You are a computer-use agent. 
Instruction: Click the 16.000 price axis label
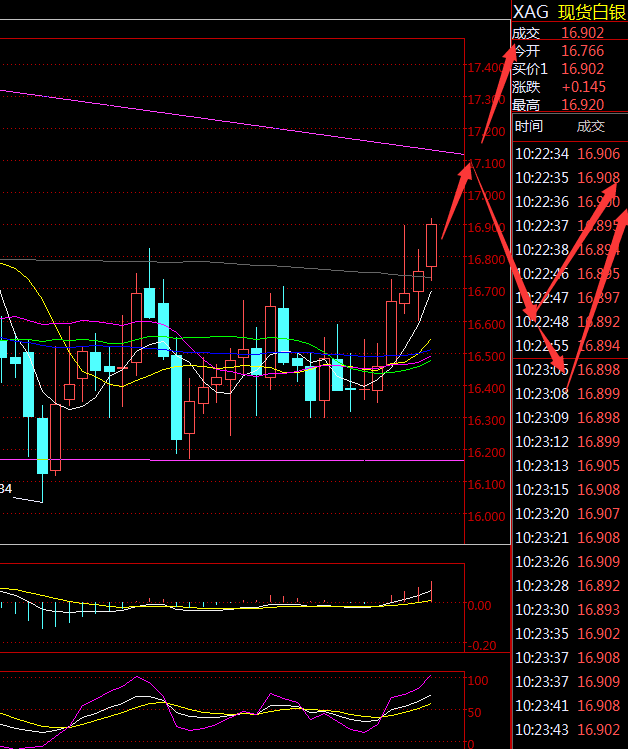coord(486,516)
